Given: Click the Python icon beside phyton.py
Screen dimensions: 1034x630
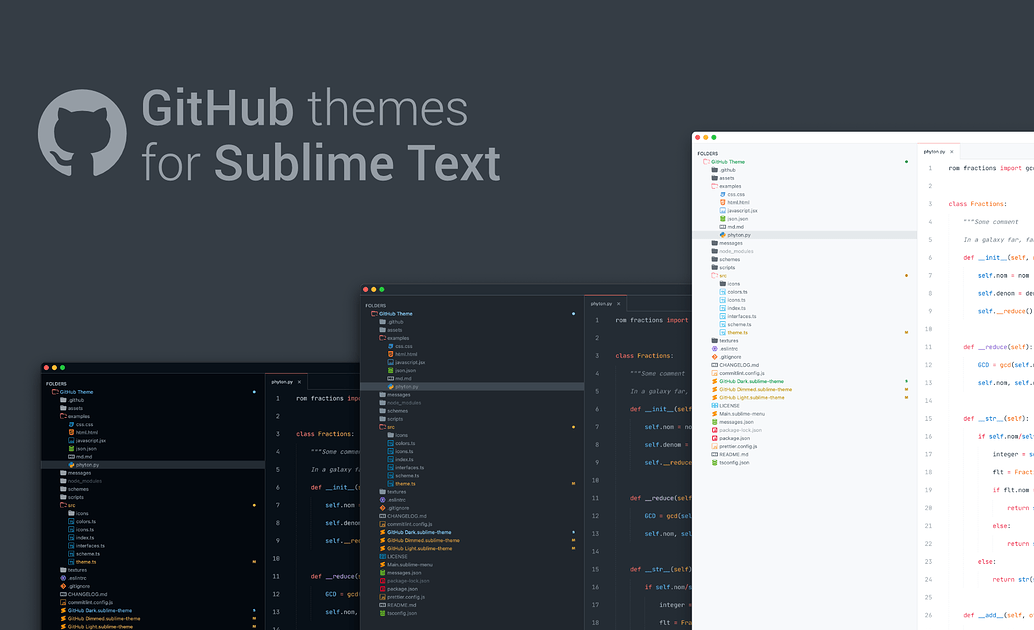Looking at the screenshot, I should (x=723, y=235).
